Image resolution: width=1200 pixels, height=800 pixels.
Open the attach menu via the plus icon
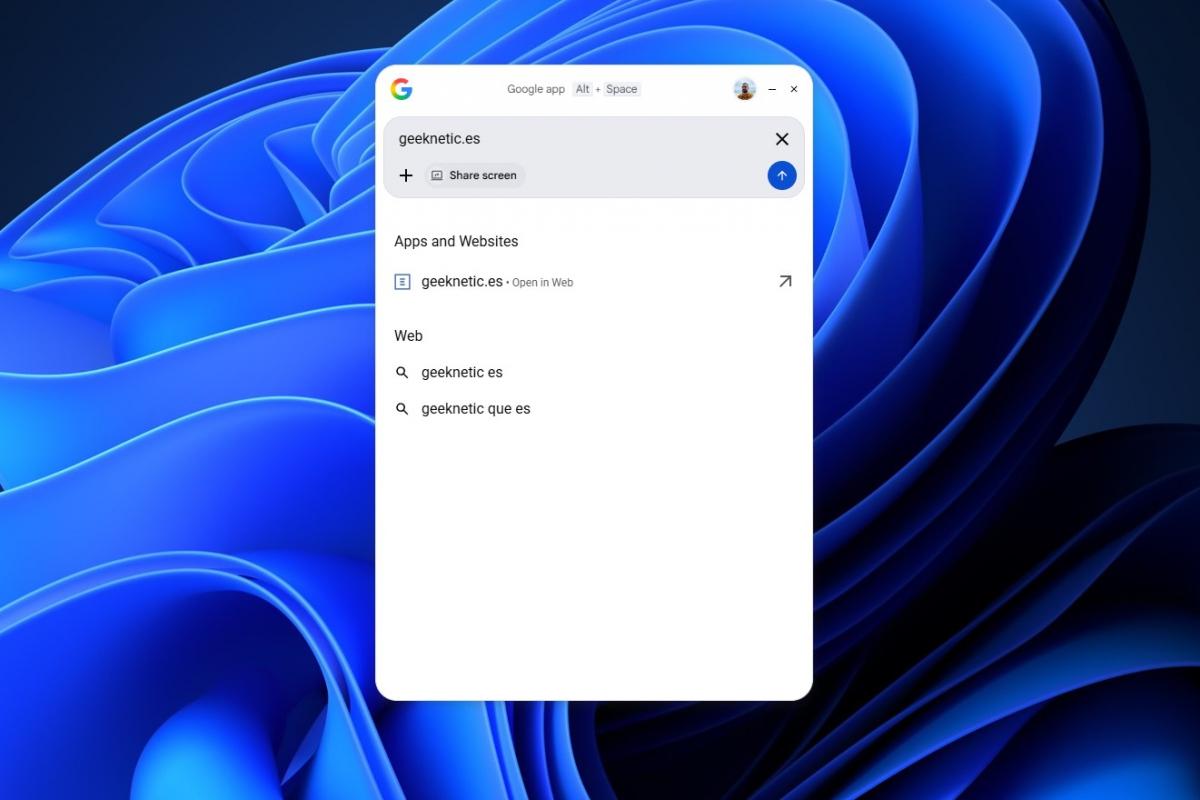(406, 175)
